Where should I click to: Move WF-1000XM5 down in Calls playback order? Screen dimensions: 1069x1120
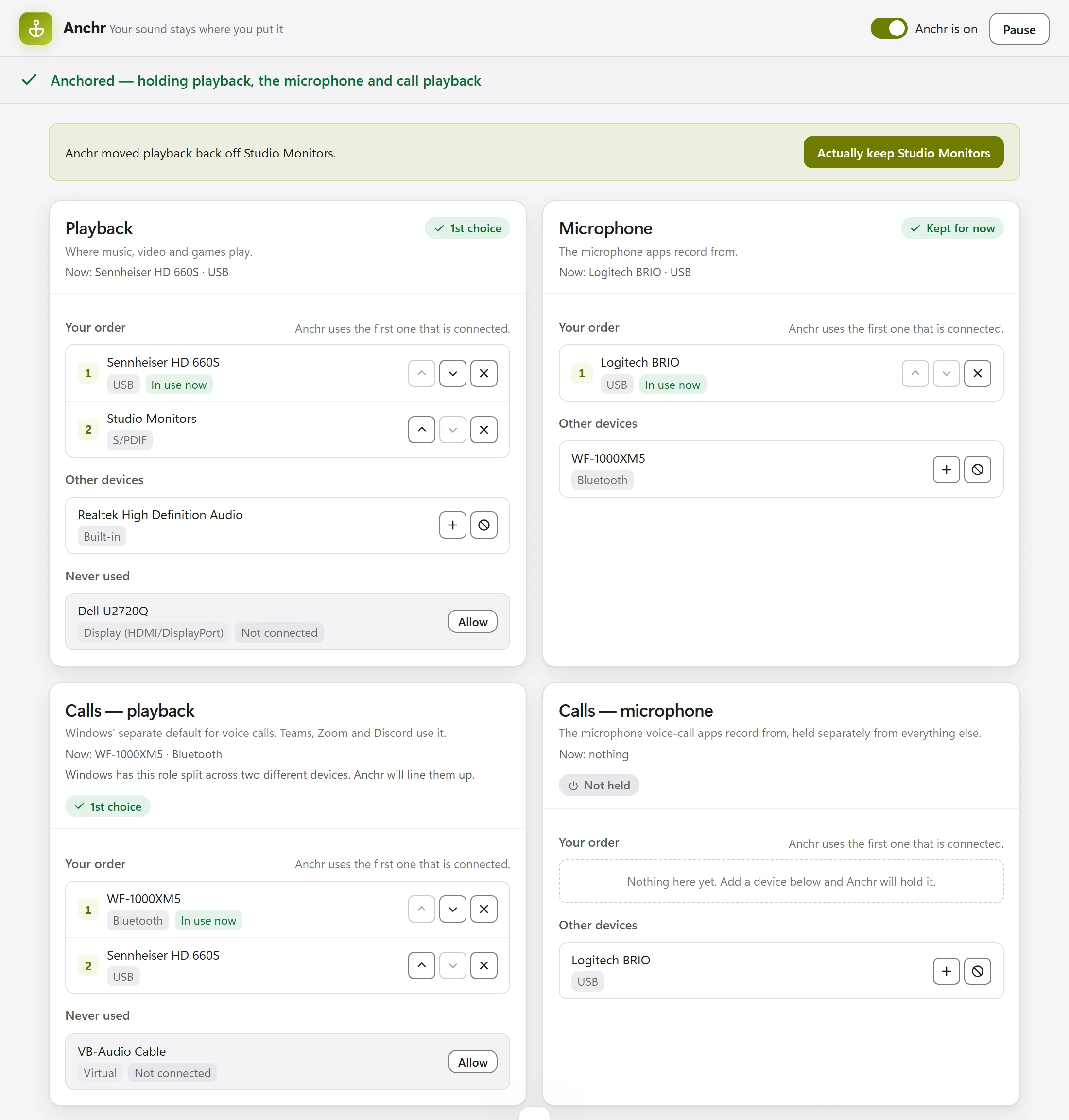click(x=452, y=909)
